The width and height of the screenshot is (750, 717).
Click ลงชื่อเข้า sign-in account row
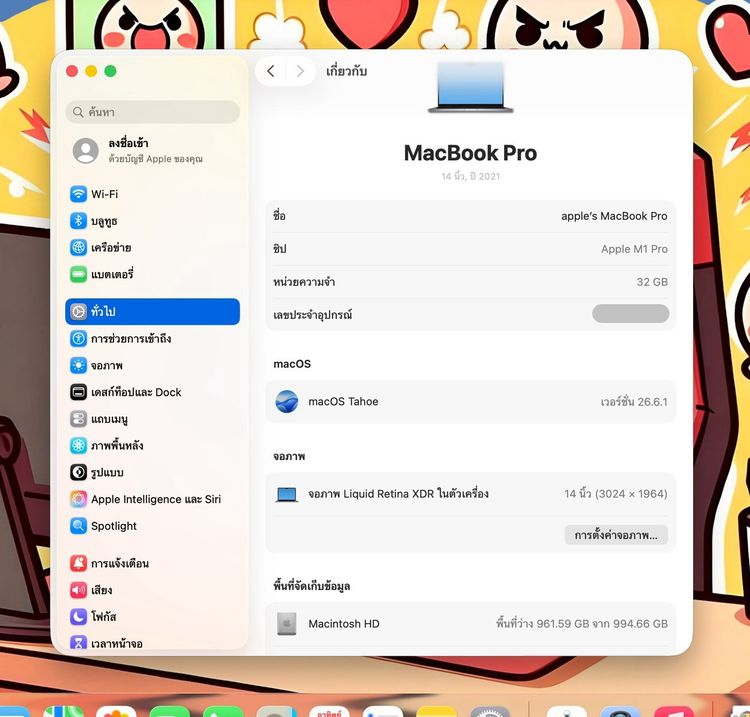(152, 150)
